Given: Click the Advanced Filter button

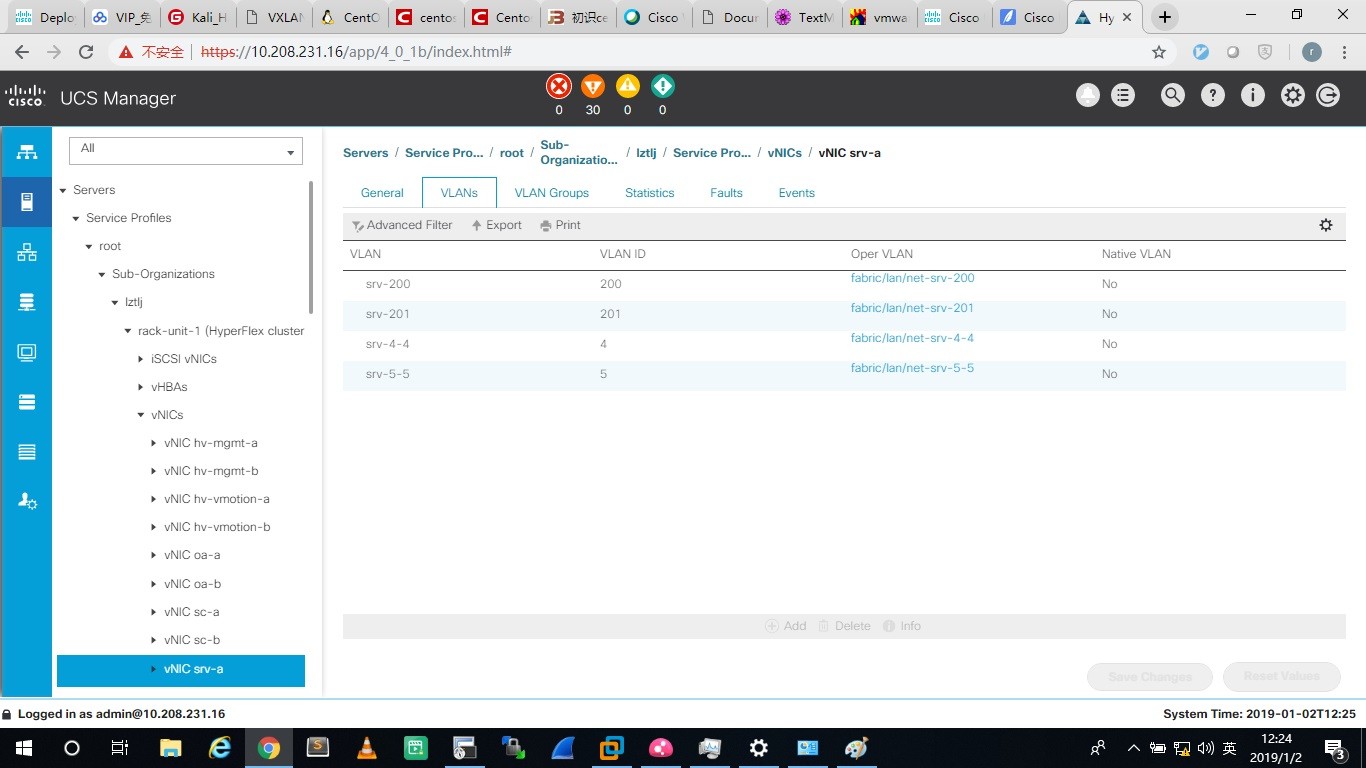Looking at the screenshot, I should click(402, 225).
